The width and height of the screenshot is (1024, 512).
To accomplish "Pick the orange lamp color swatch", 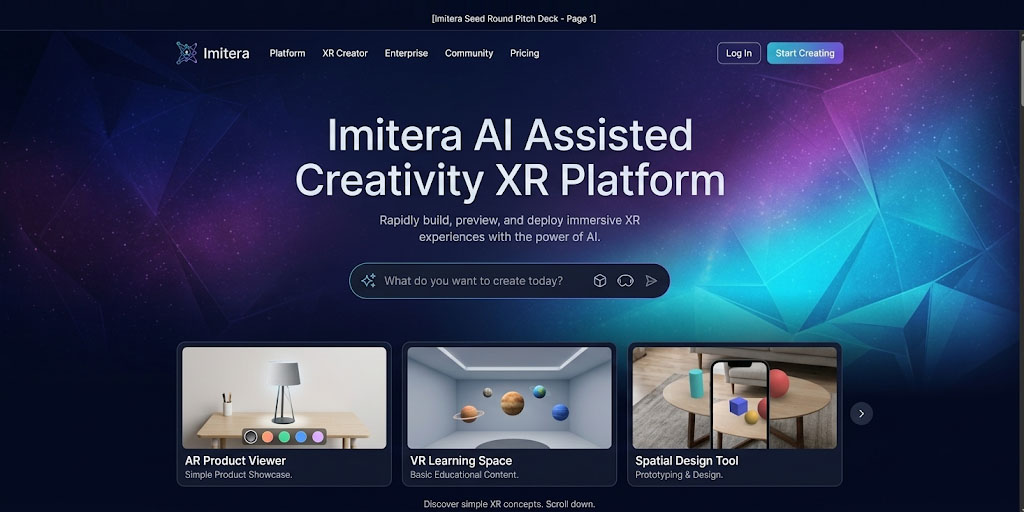I will [267, 436].
